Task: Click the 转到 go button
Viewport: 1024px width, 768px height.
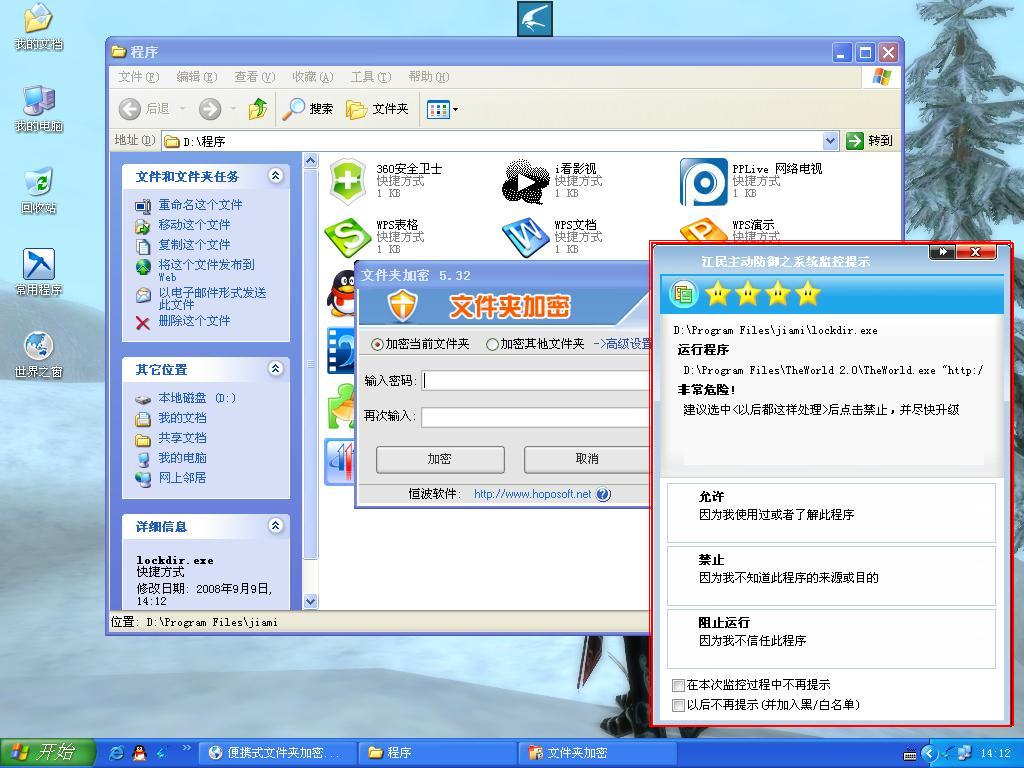Action: [869, 140]
